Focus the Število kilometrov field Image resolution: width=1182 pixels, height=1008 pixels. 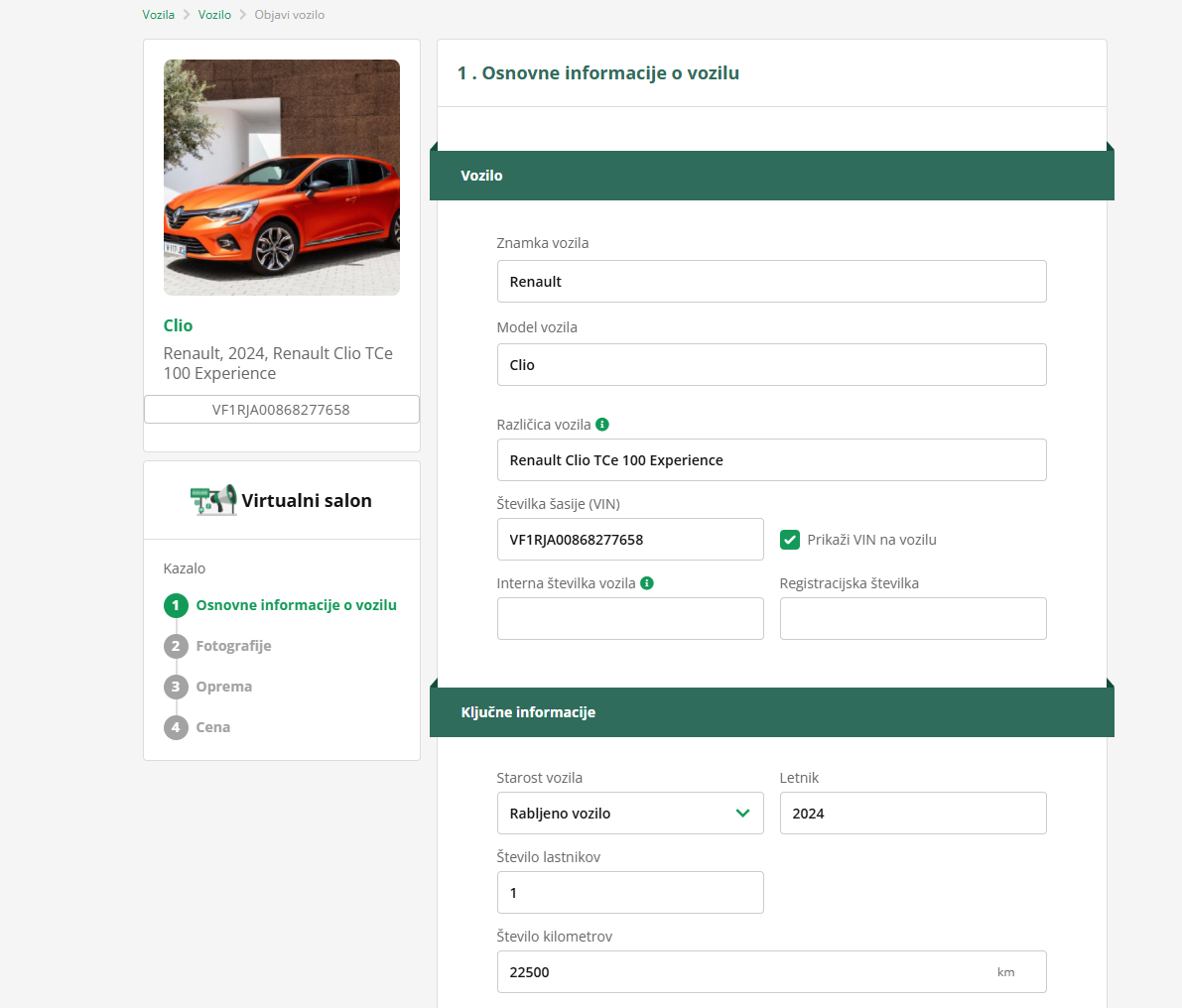coord(772,972)
